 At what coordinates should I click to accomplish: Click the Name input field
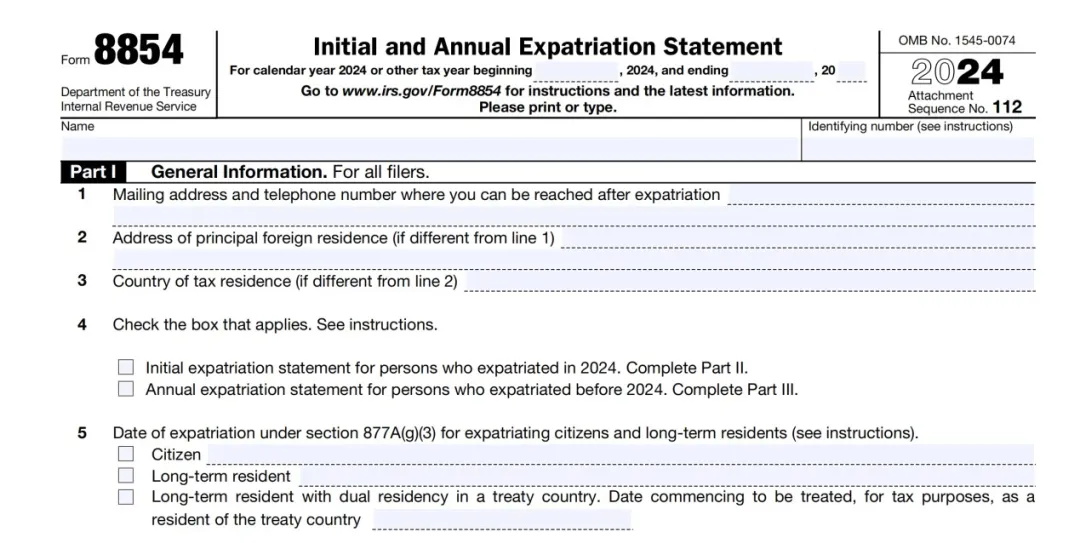click(x=430, y=148)
